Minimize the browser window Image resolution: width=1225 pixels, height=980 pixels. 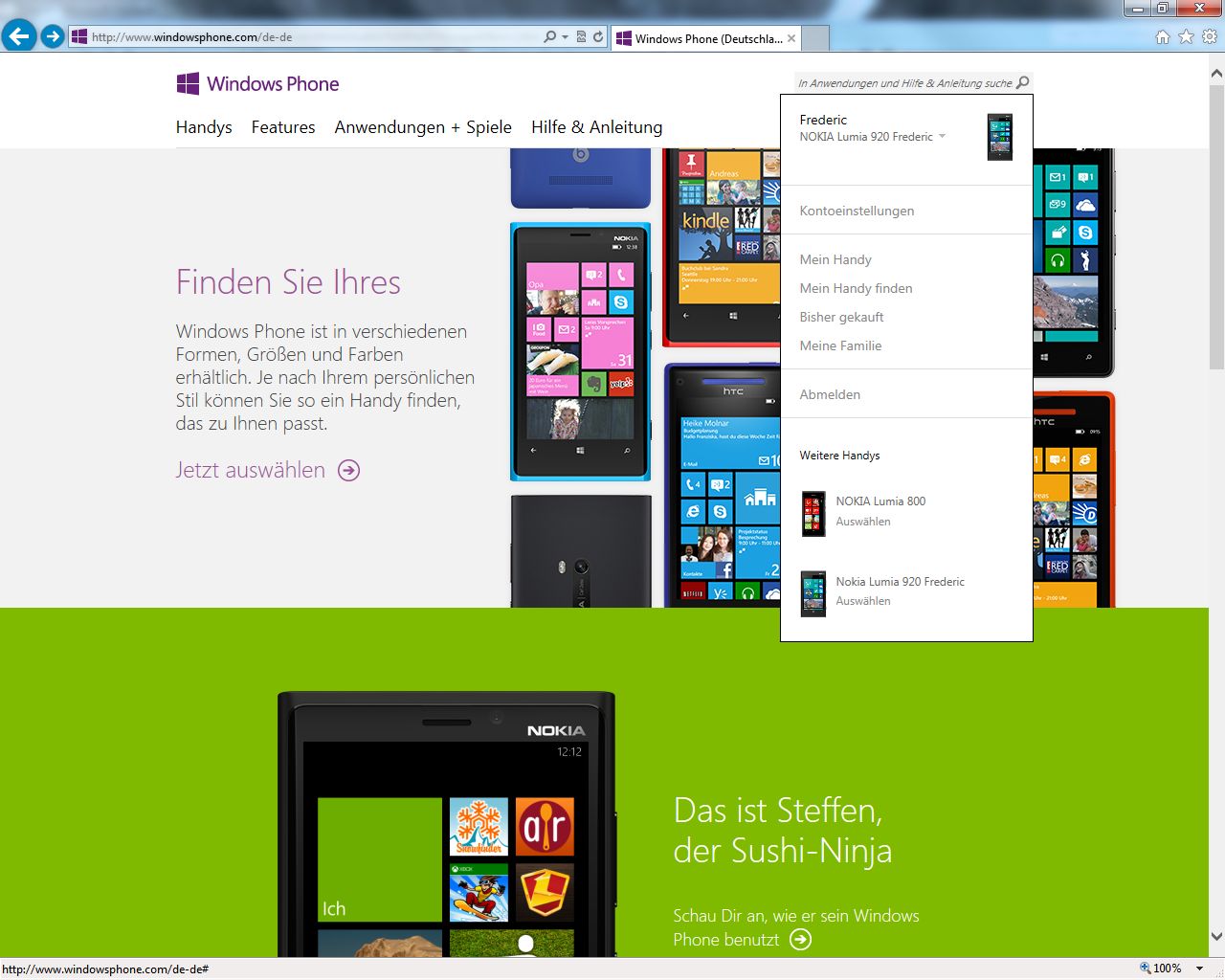click(1137, 9)
